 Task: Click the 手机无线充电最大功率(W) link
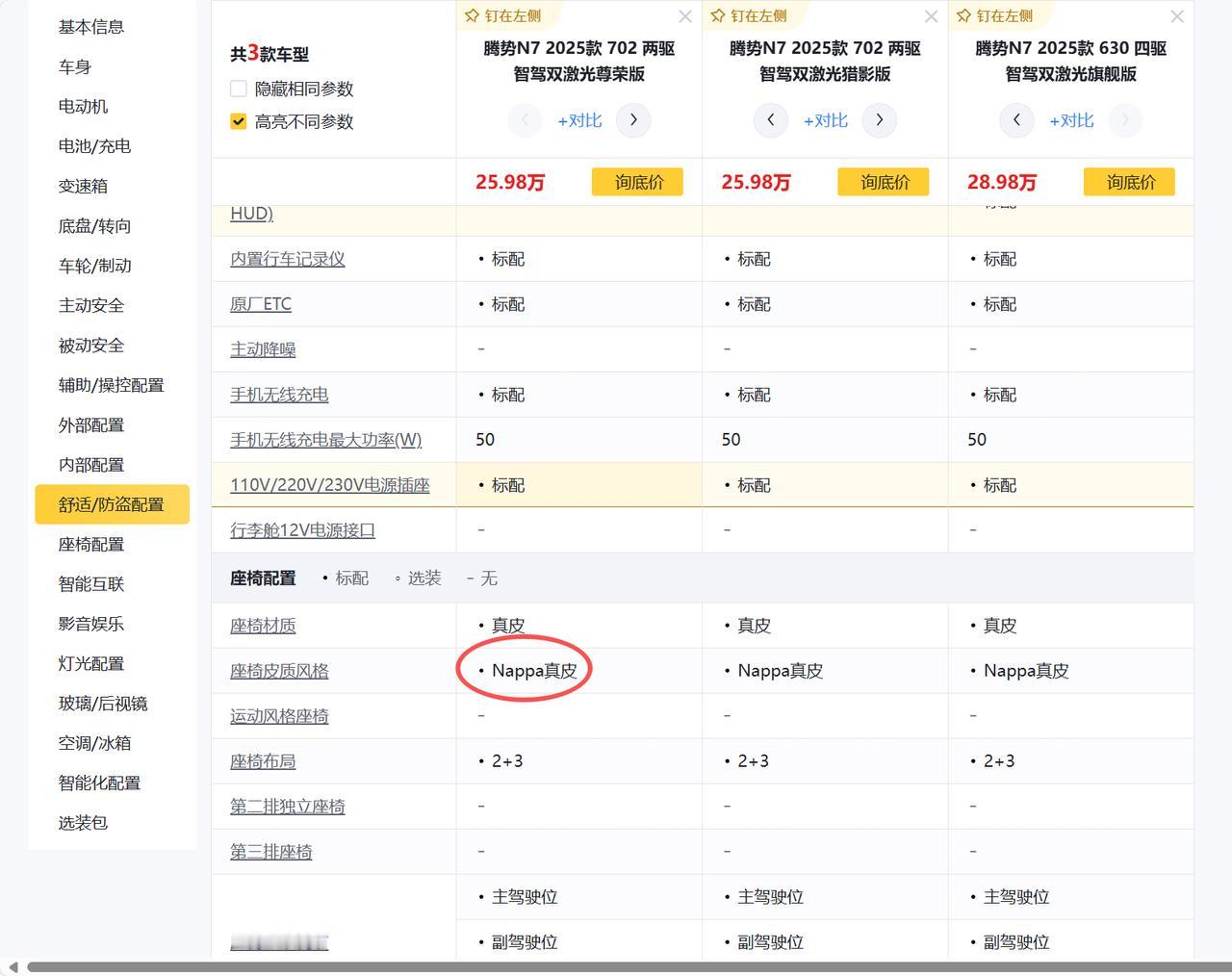[326, 440]
